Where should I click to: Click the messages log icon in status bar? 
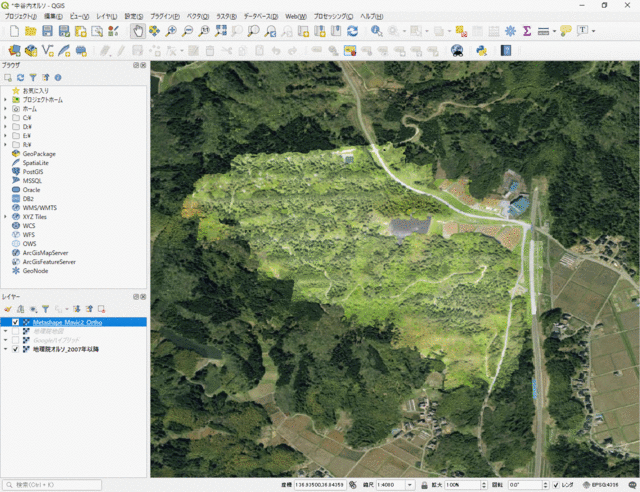click(x=632, y=485)
